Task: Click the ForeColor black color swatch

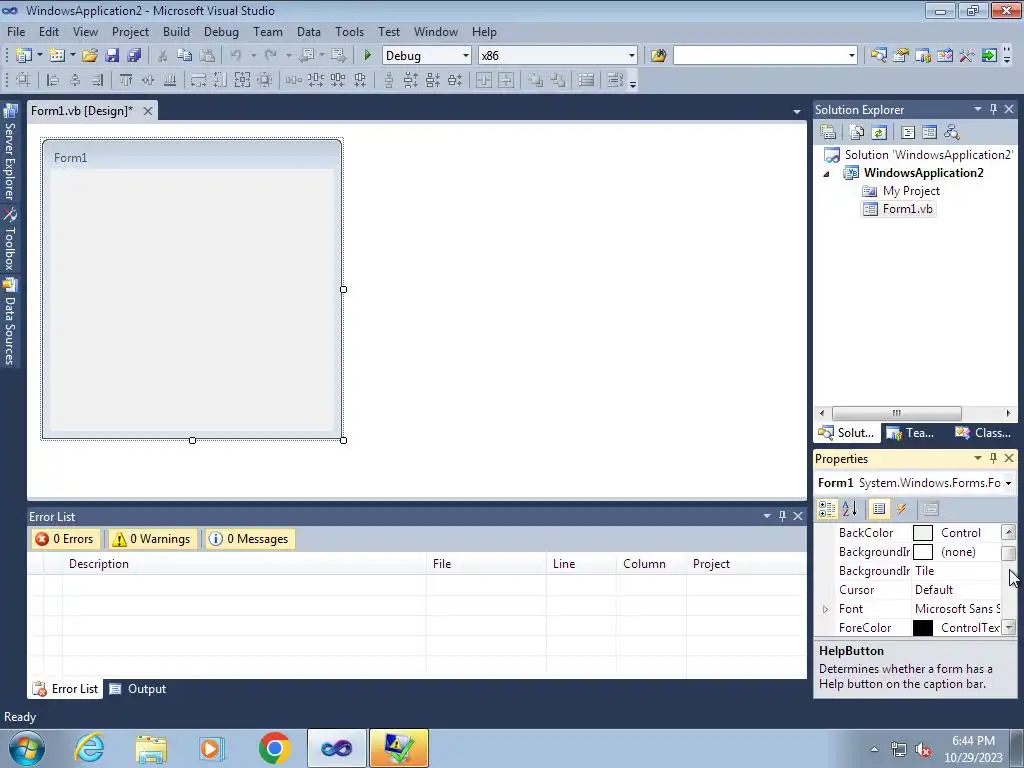Action: click(923, 628)
